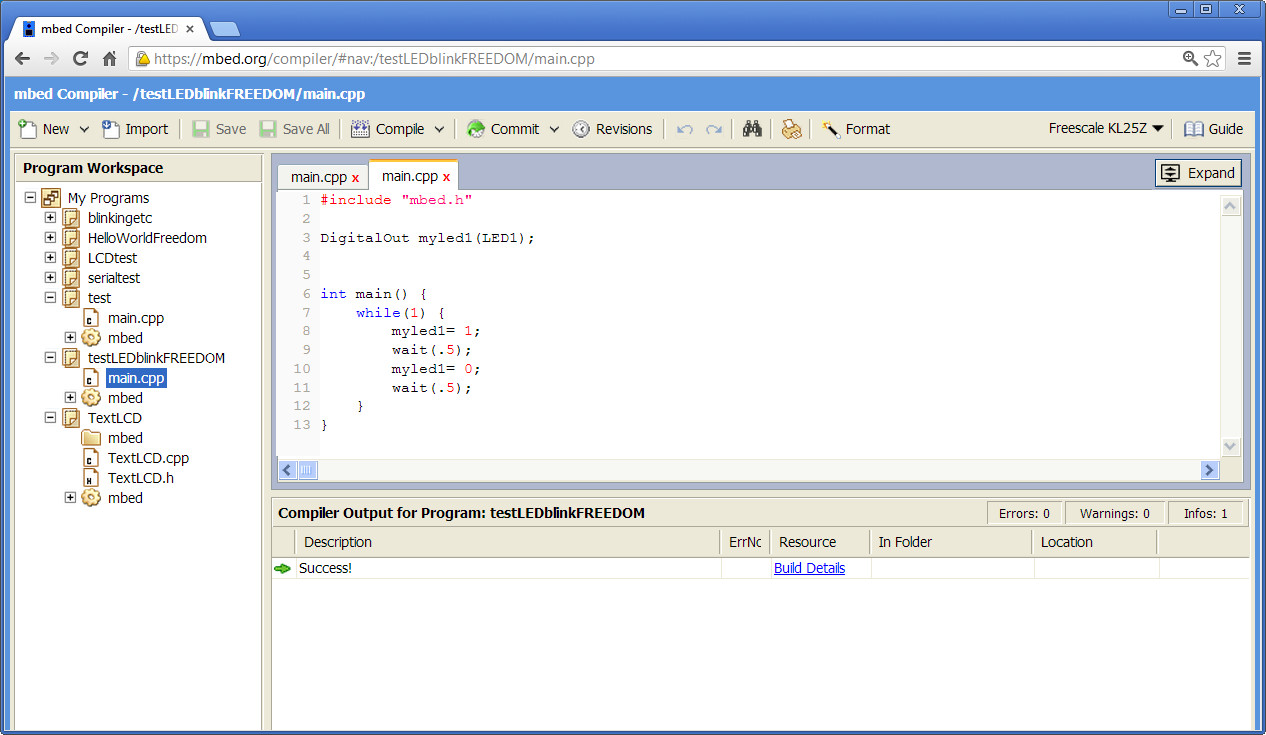Click the Import toolbar button
The image size is (1266, 735).
[x=136, y=129]
